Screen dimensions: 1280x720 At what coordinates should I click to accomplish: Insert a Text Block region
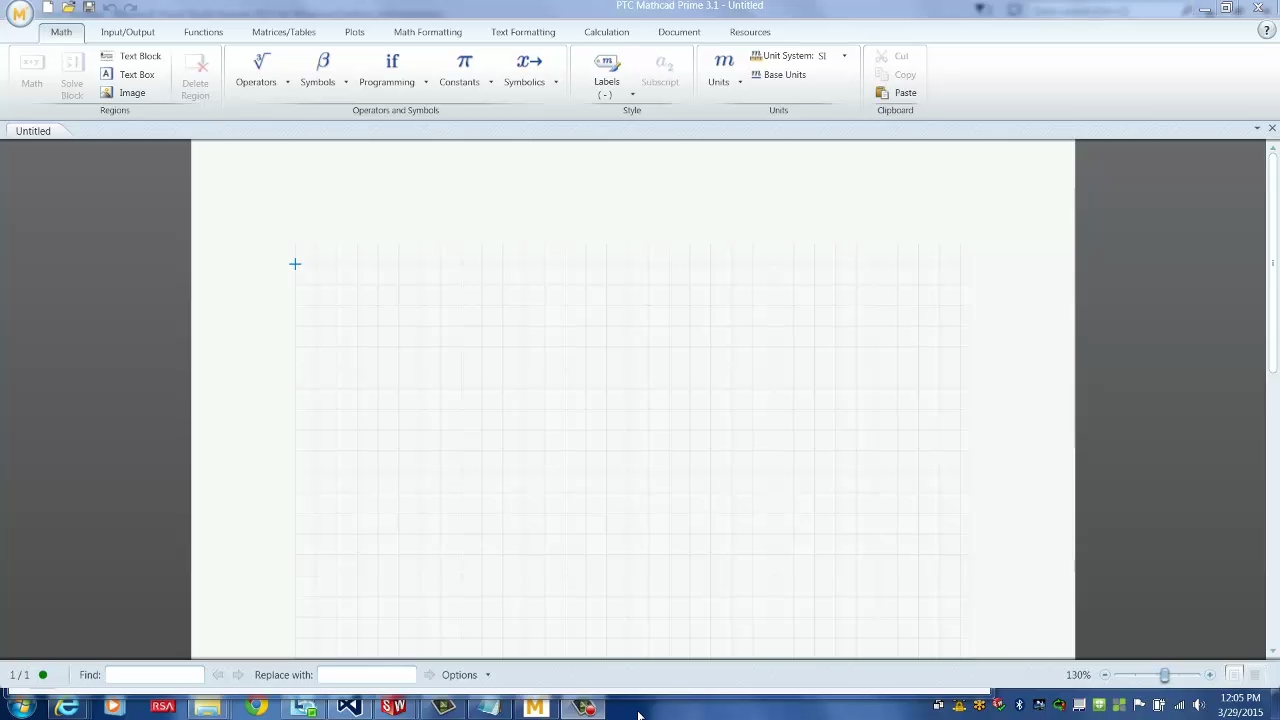point(131,56)
